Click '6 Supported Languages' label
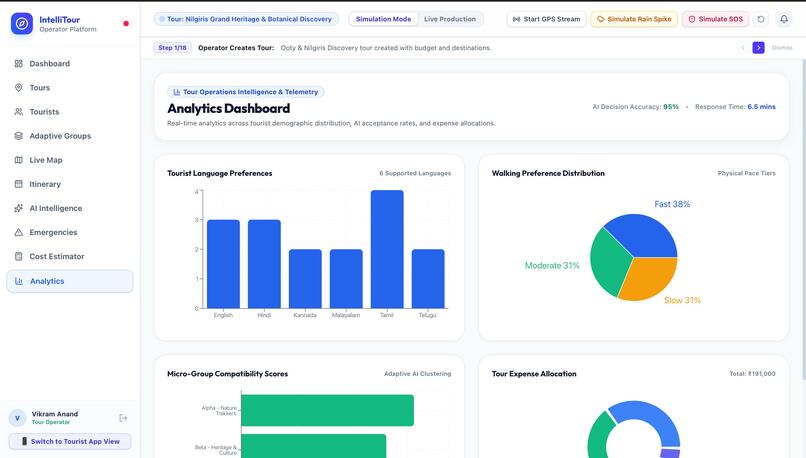The height and width of the screenshot is (458, 806). pyautogui.click(x=415, y=173)
